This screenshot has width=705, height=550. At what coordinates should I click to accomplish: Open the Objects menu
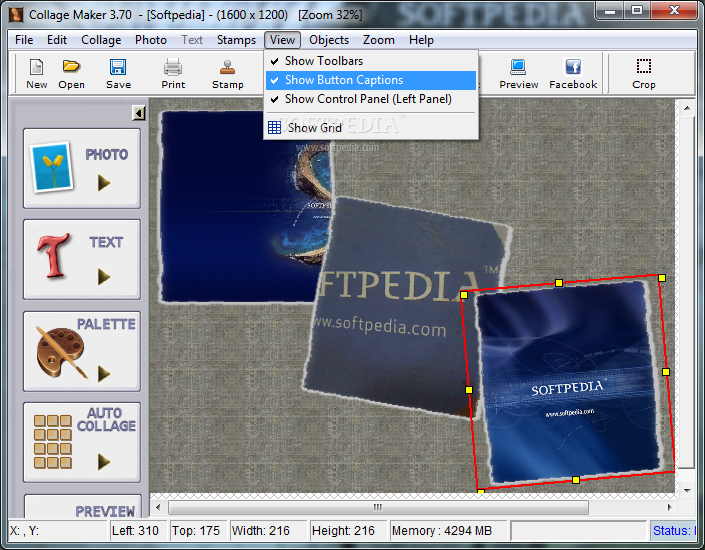pyautogui.click(x=329, y=40)
